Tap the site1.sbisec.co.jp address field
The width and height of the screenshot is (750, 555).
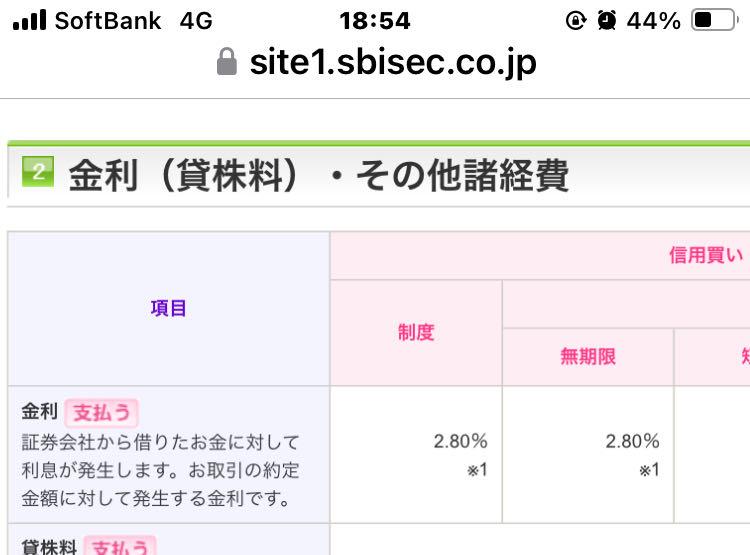pos(393,63)
